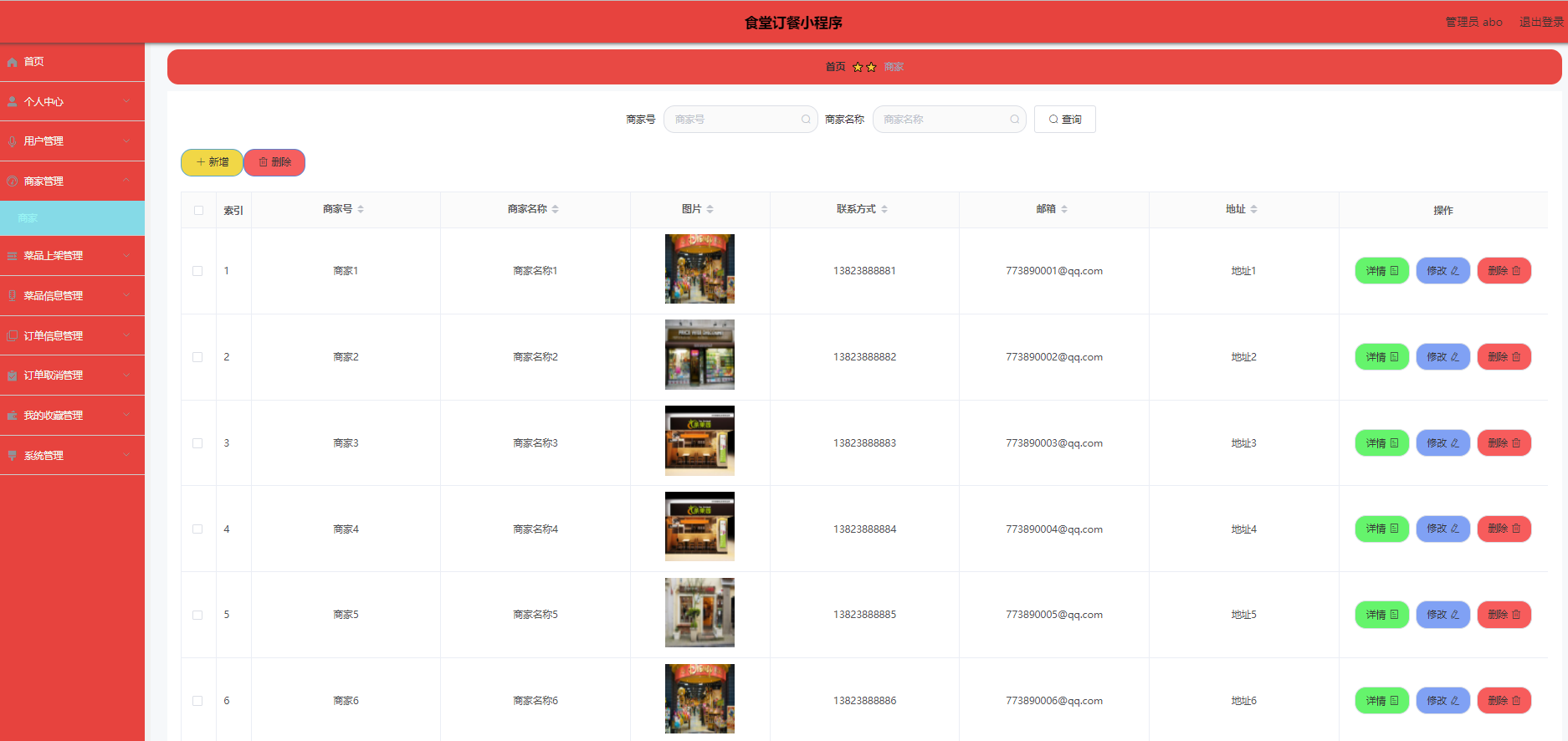Click the list icon beside 菜品上架管理
This screenshot has width=1568, height=741.
[x=13, y=256]
